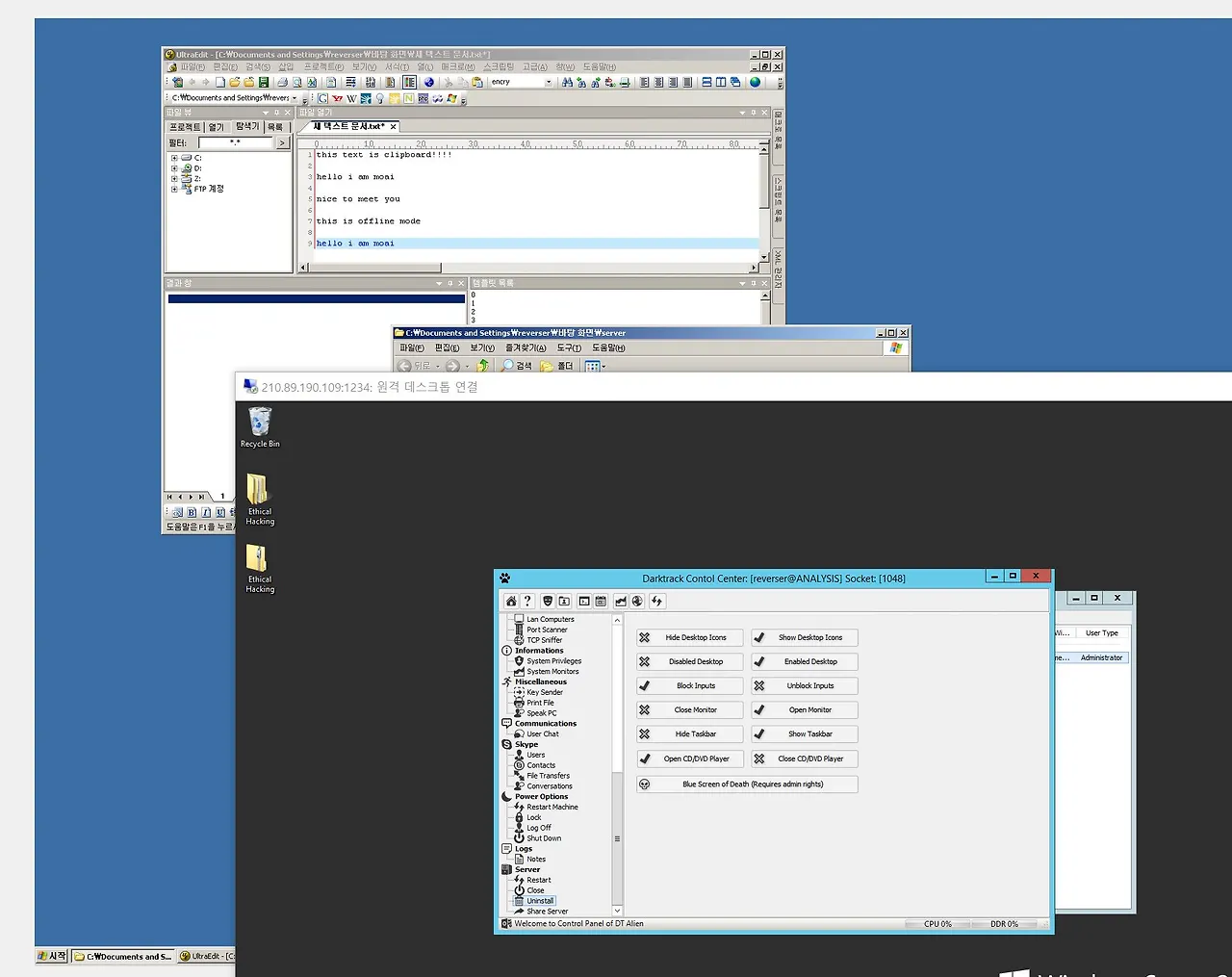The image size is (1232, 977).
Task: Click the save icon in UltraEdit toolbar
Action: pos(264,83)
